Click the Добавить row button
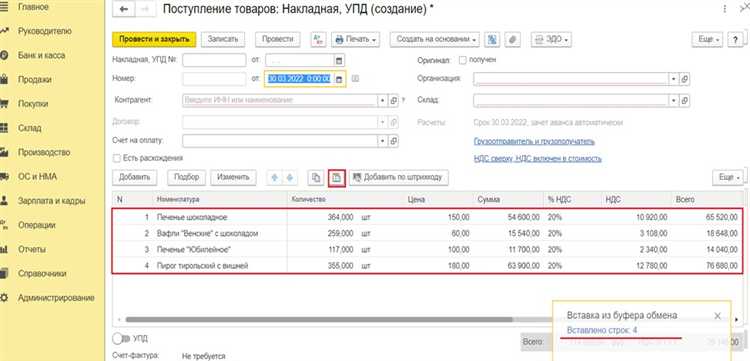The width and height of the screenshot is (750, 361). click(134, 177)
